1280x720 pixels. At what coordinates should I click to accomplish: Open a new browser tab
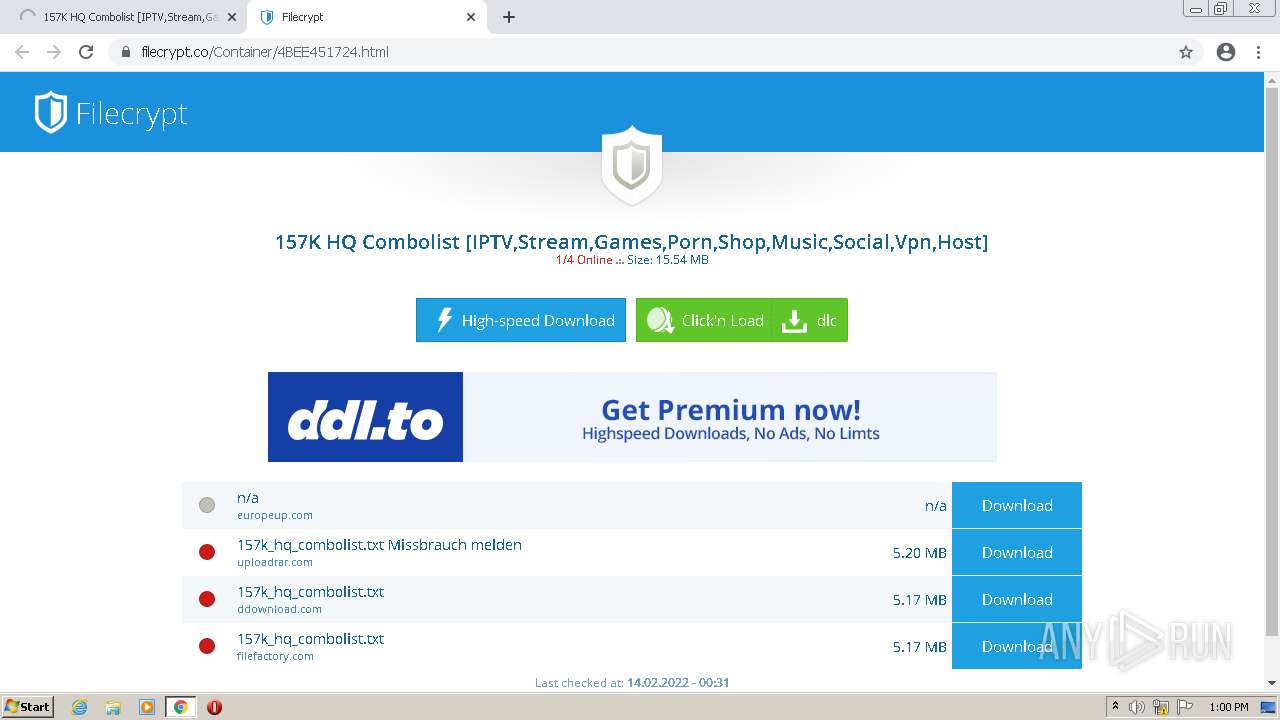click(x=509, y=17)
